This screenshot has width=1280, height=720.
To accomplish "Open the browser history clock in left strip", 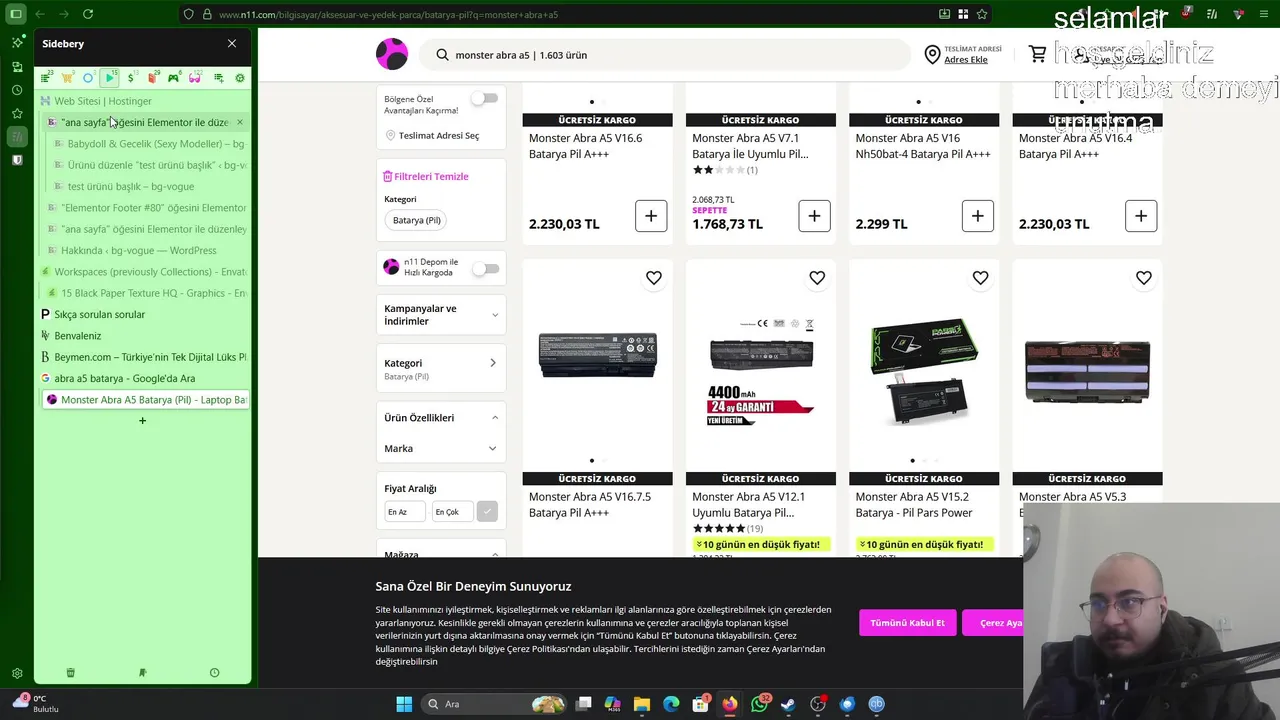I will click(17, 90).
